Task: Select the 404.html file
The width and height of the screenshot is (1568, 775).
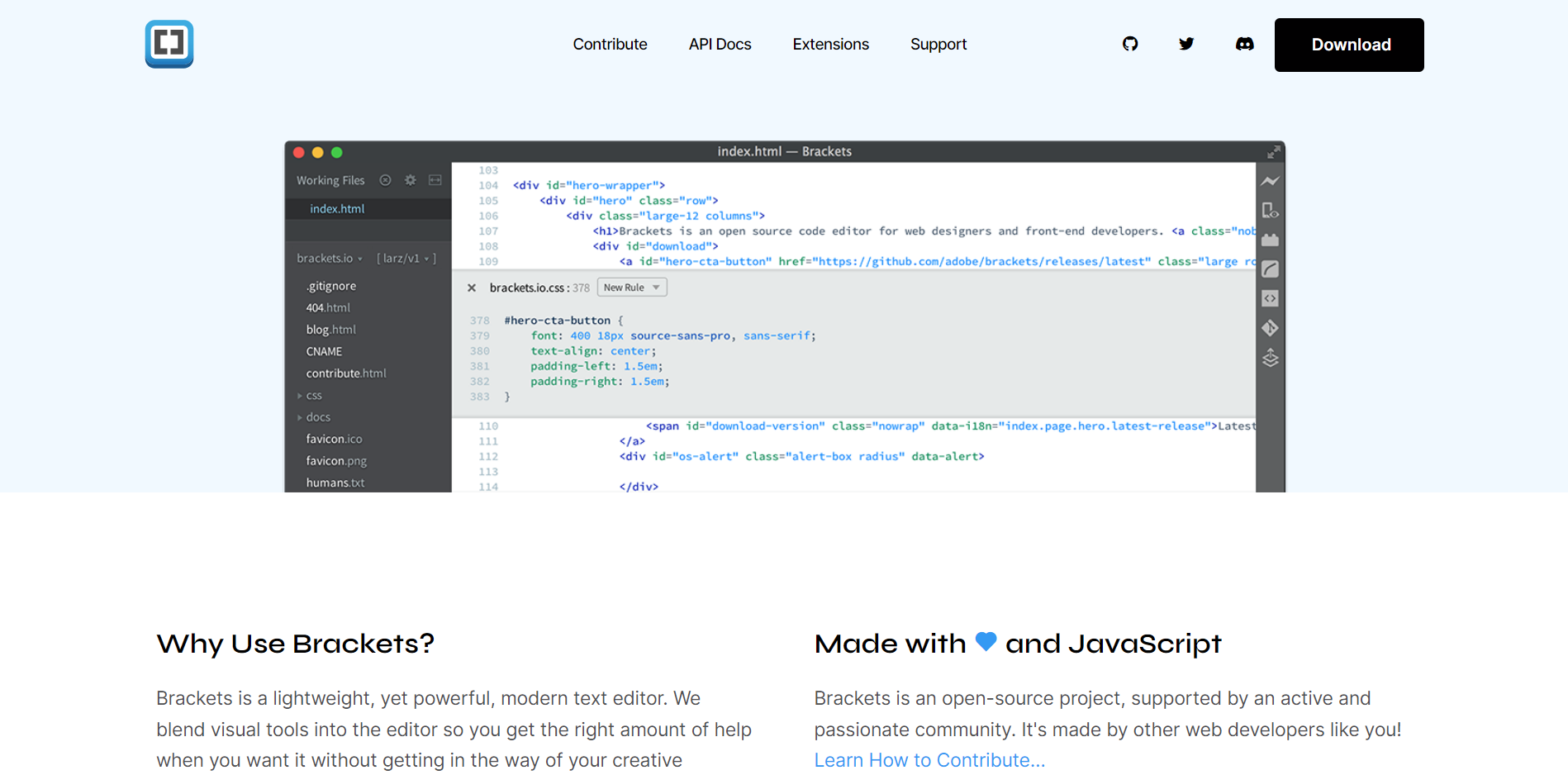Action: pyautogui.click(x=328, y=307)
